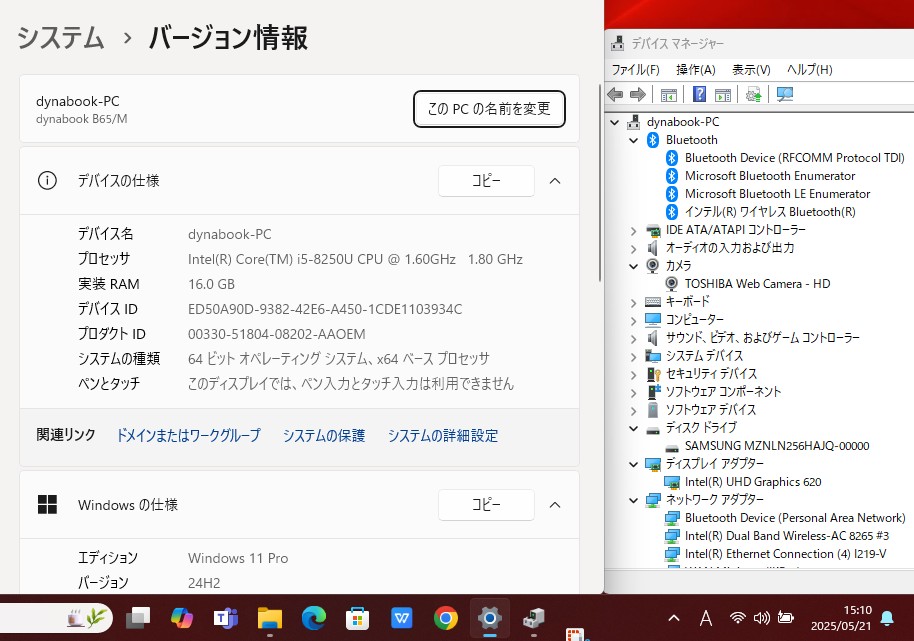Click the notification bell in system tray

[x=887, y=618]
